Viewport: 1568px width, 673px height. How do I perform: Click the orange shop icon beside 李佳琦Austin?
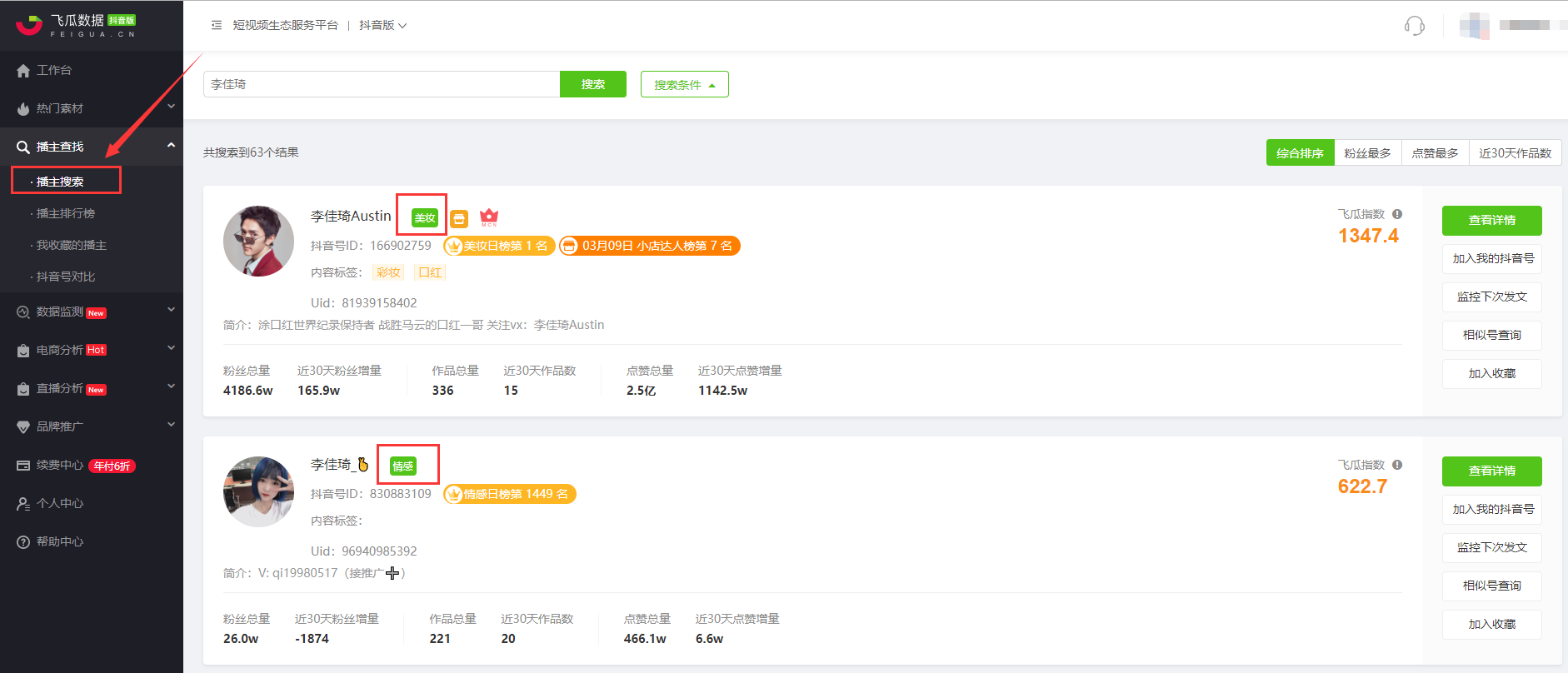(x=459, y=219)
